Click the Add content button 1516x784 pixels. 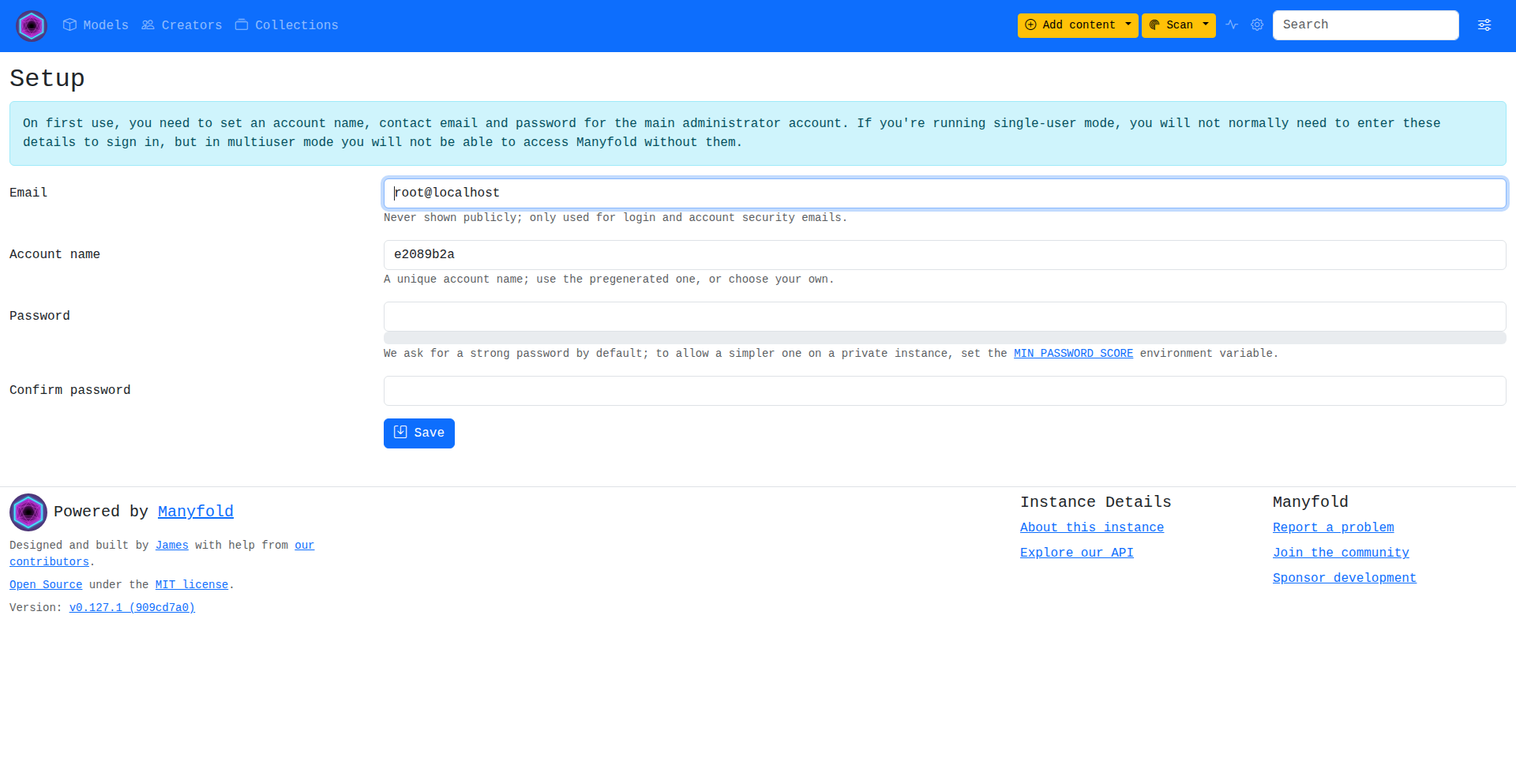[x=1070, y=25]
